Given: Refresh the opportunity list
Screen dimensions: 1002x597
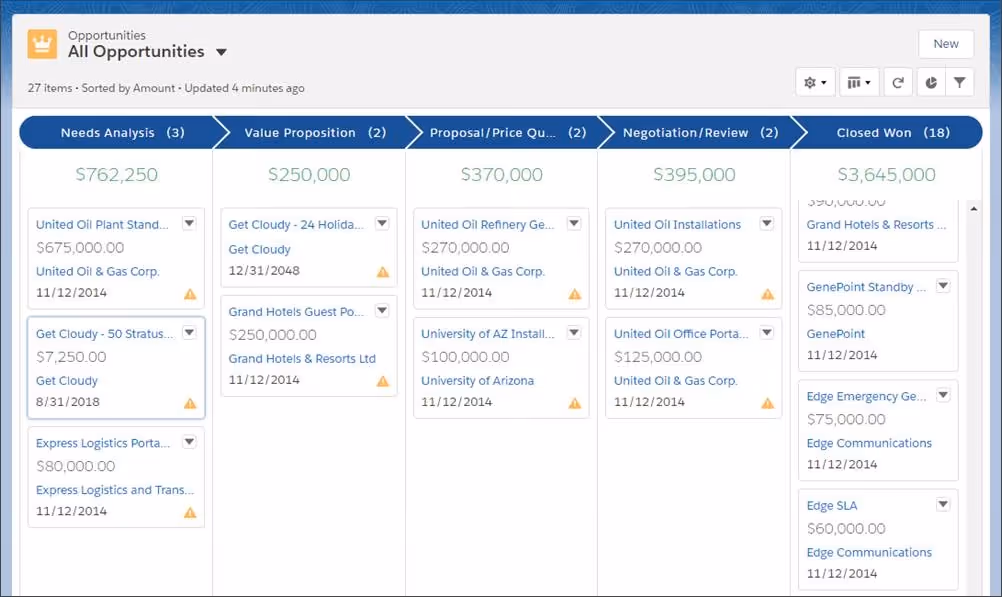Looking at the screenshot, I should click(897, 82).
